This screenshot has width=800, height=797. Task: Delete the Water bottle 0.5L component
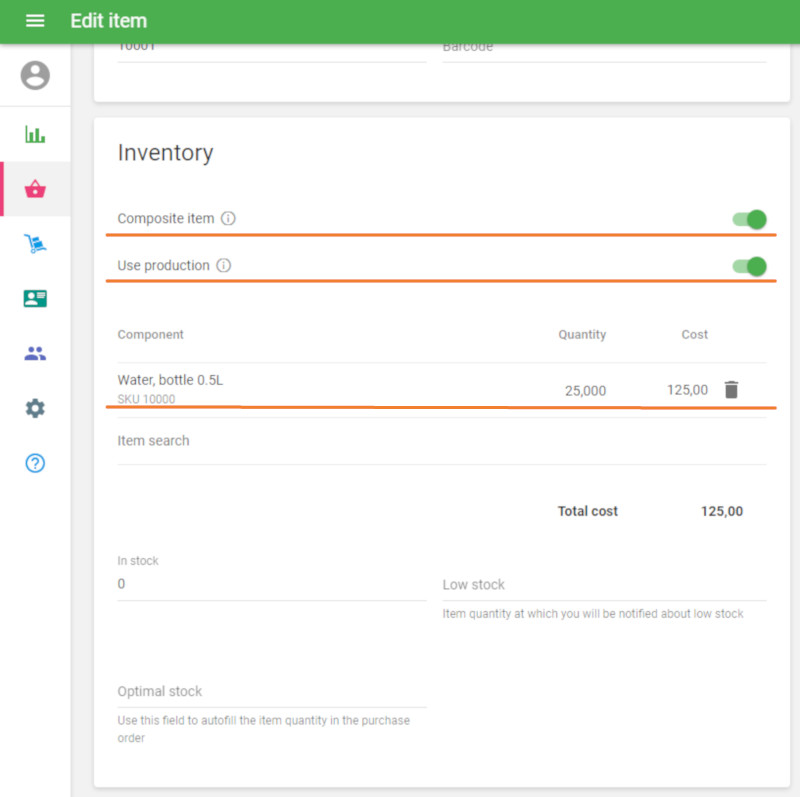pyautogui.click(x=731, y=390)
